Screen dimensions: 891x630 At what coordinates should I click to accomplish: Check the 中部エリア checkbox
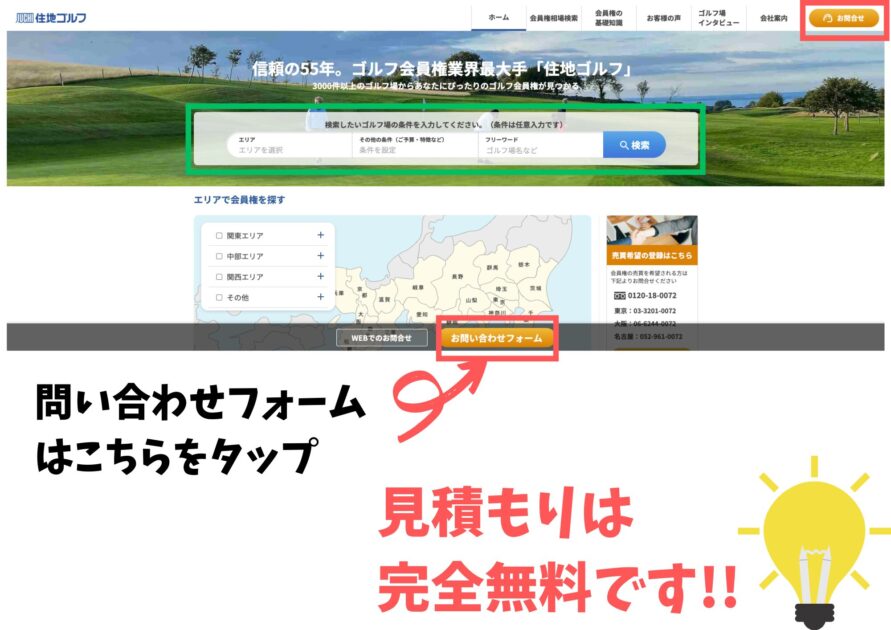coord(219,256)
